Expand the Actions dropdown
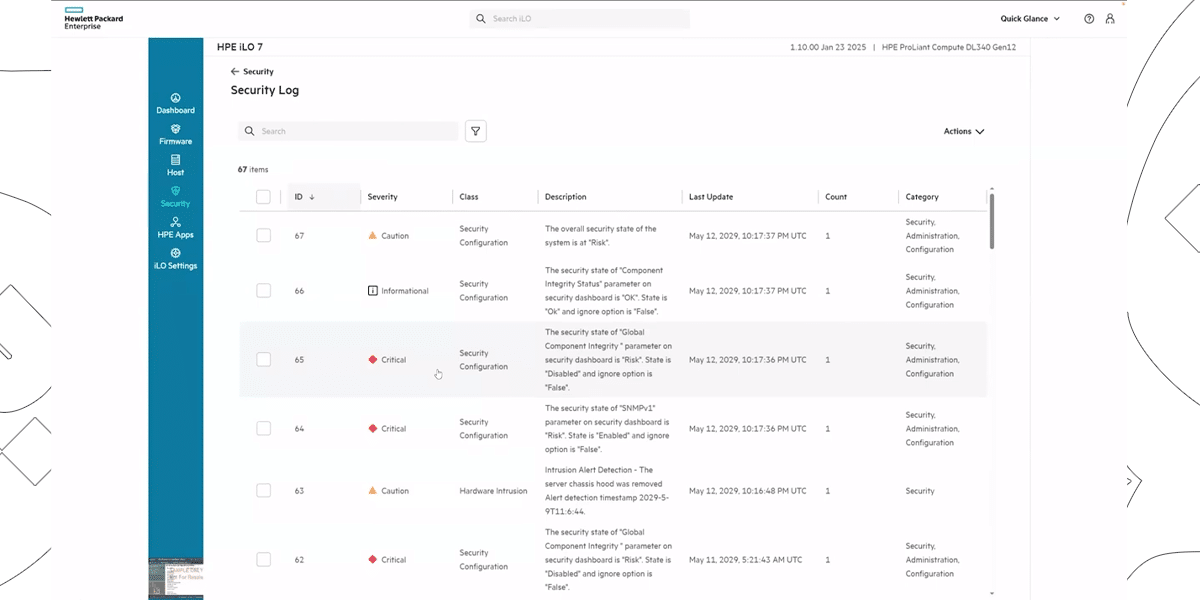The height and width of the screenshot is (600, 1200). pos(964,131)
